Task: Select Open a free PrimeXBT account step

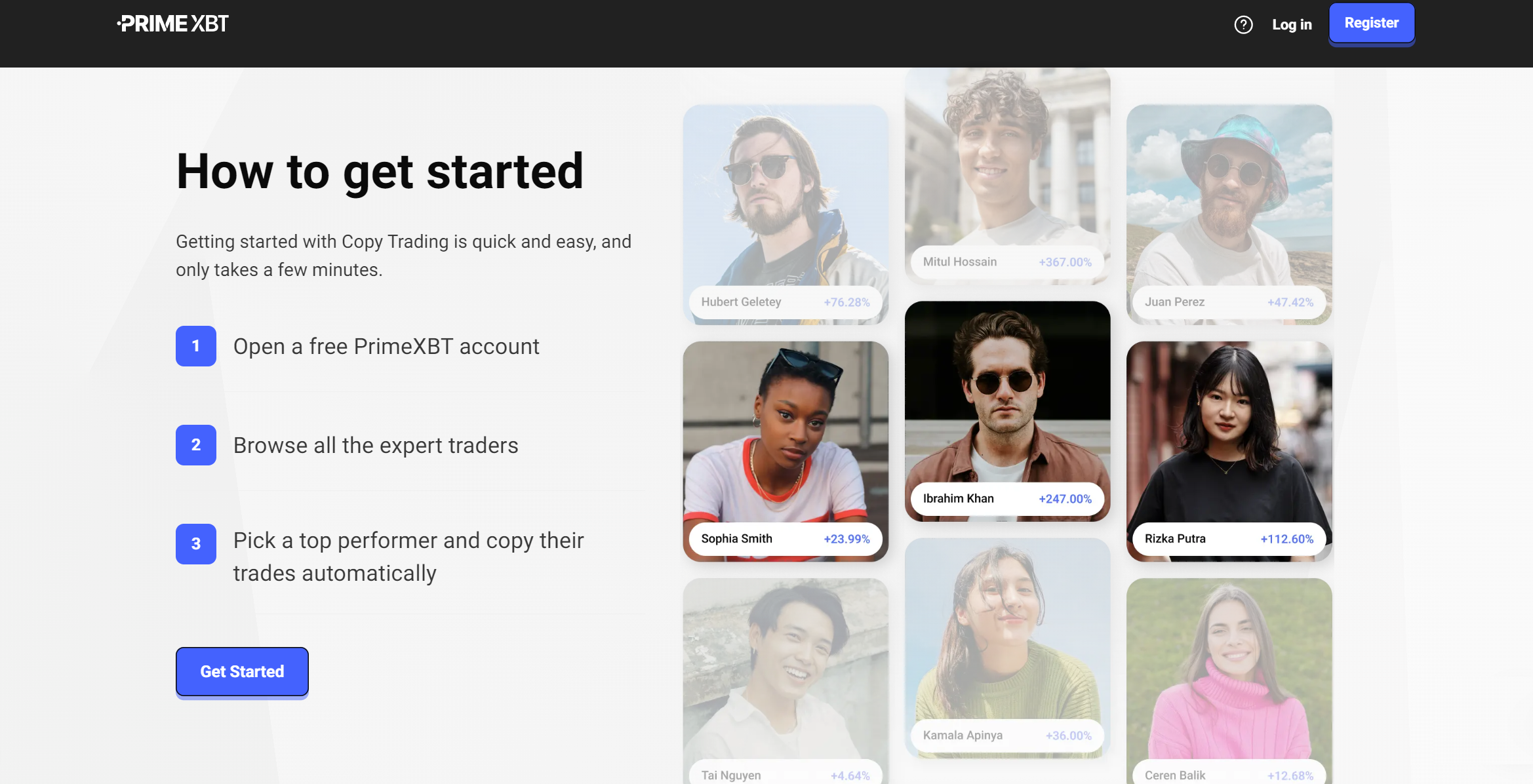Action: tap(386, 347)
